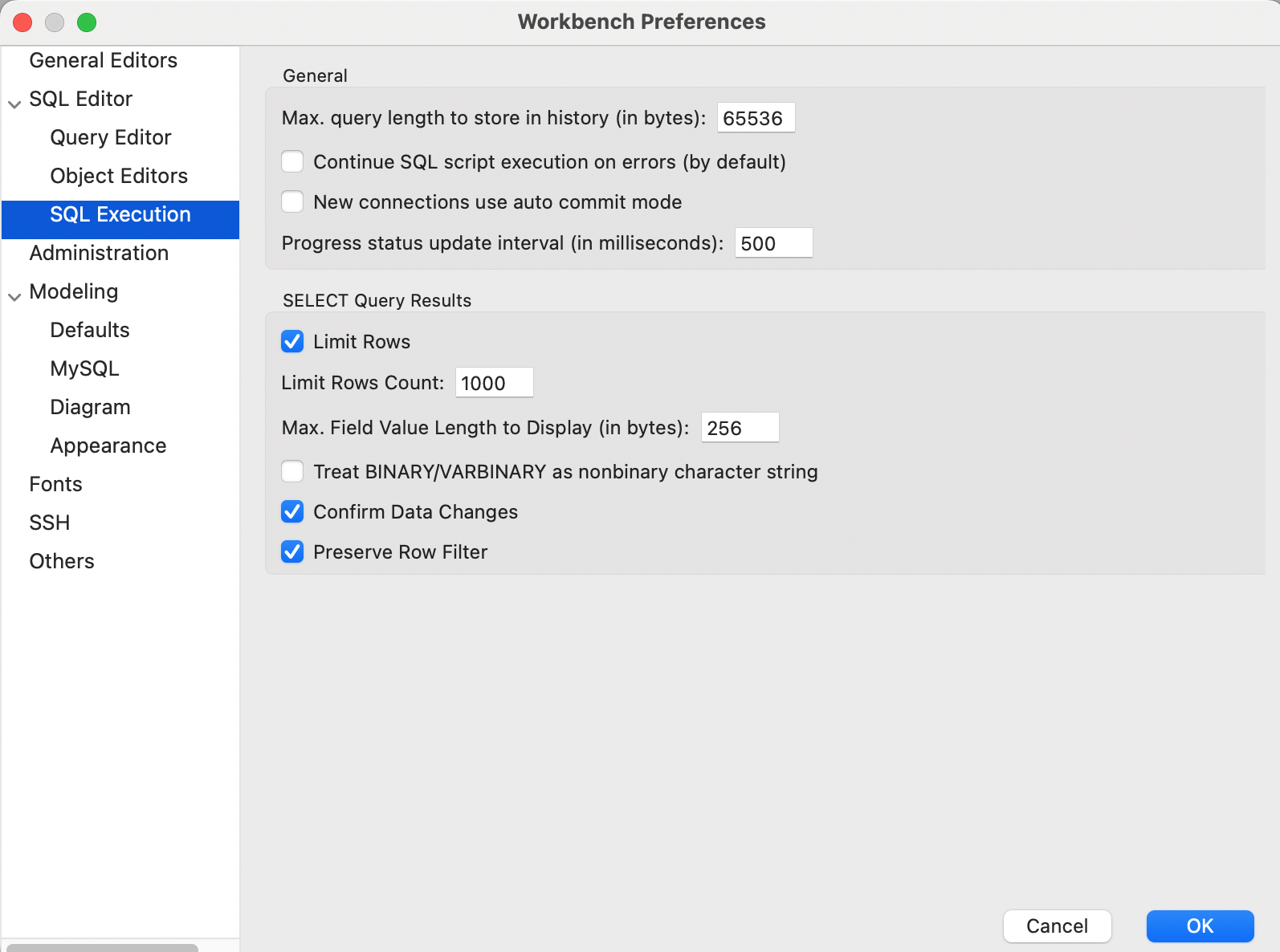
Task: Collapse the Modeling tree section
Action: (x=14, y=296)
